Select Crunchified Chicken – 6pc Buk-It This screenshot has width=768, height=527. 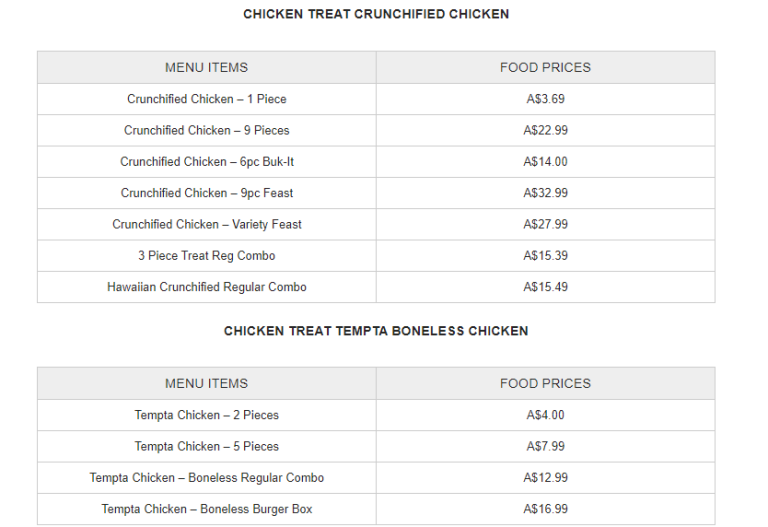[206, 162]
